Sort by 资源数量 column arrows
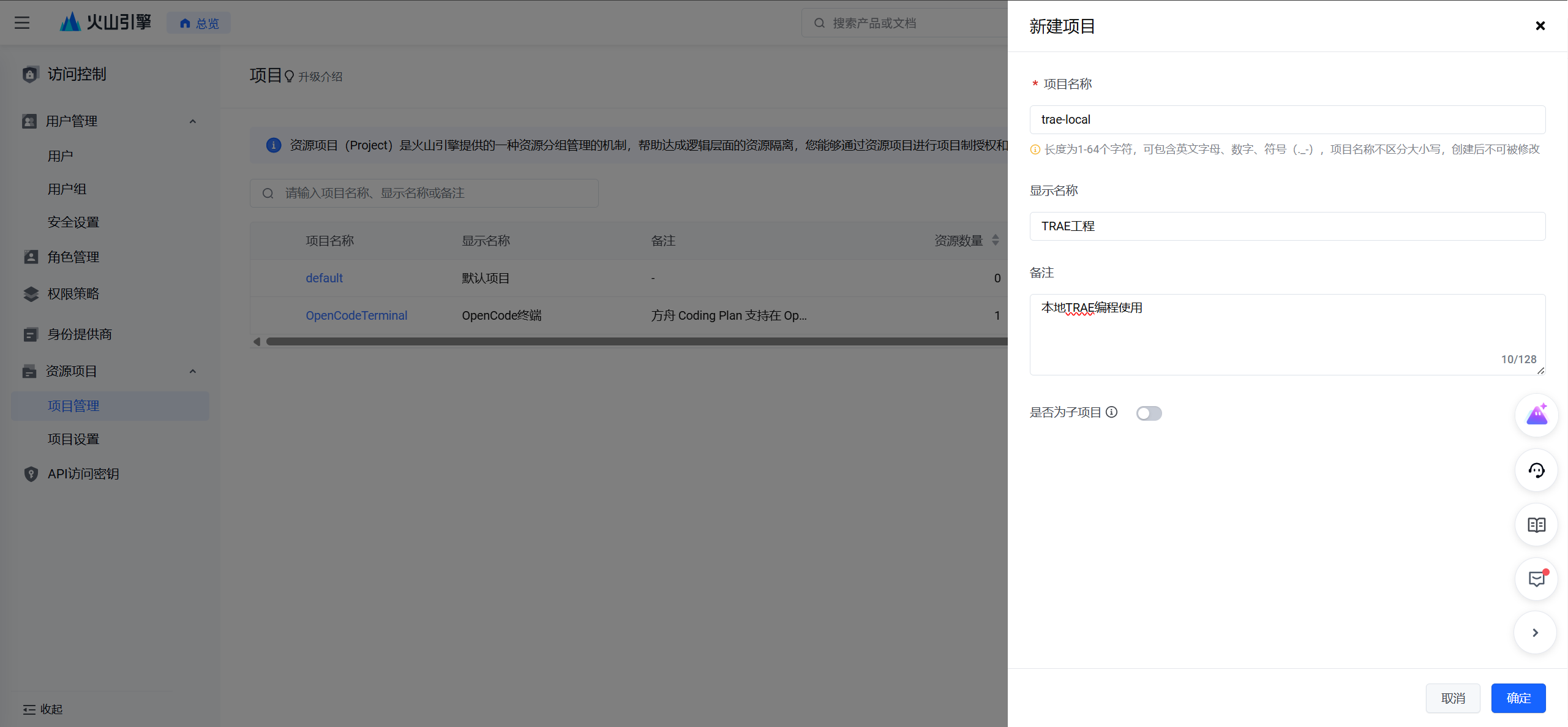 coord(996,240)
